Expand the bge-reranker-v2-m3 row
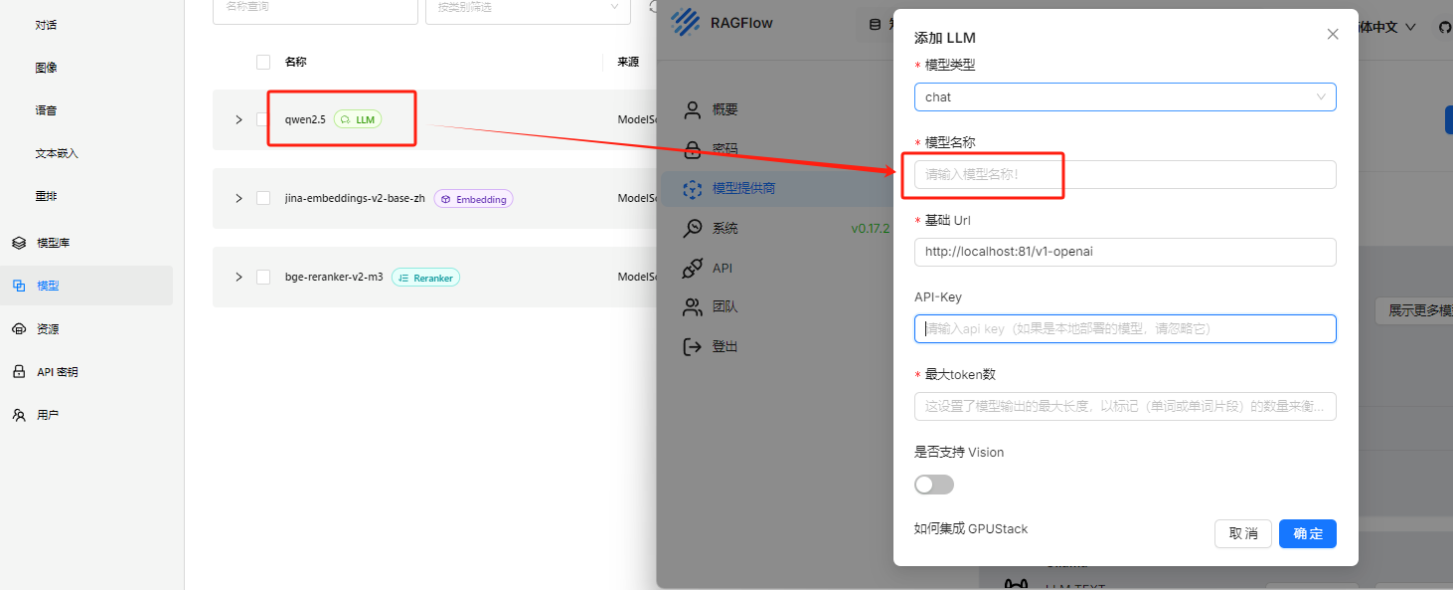 coord(238,277)
